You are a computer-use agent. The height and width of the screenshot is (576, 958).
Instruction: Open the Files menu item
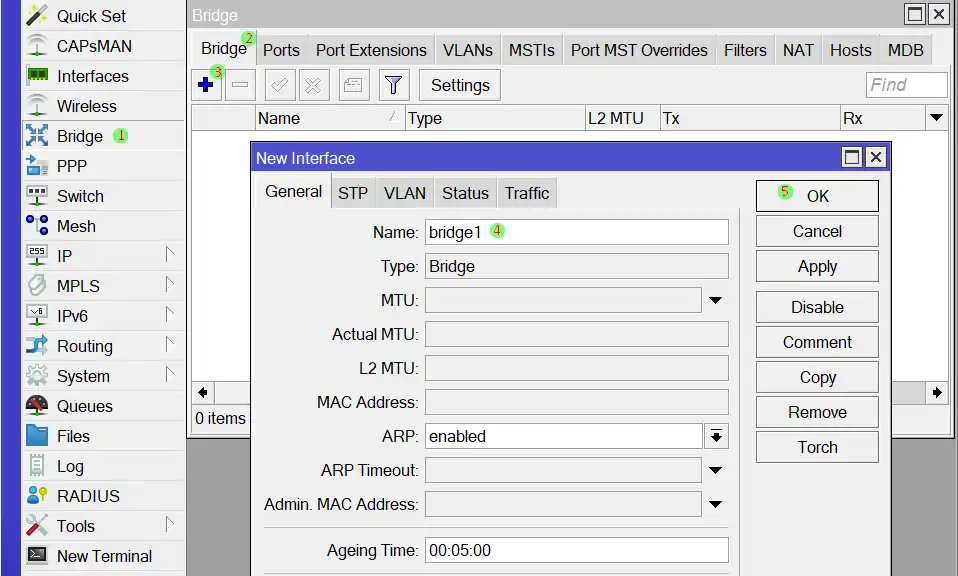[x=73, y=436]
